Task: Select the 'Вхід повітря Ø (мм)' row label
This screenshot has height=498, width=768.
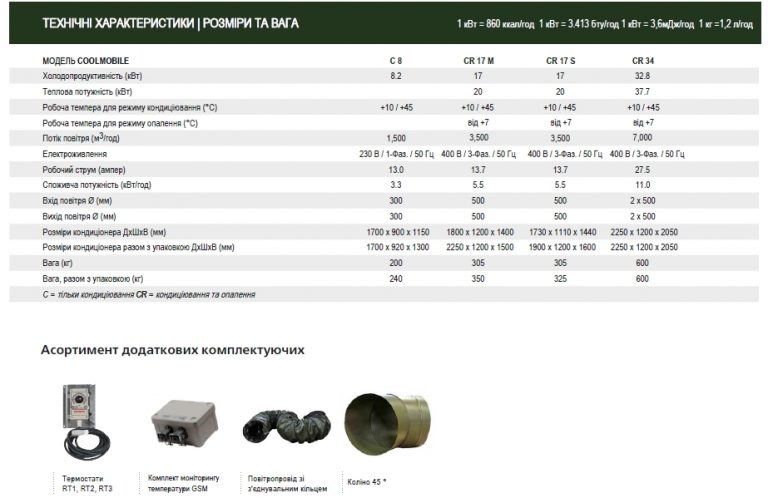Action: (x=77, y=200)
